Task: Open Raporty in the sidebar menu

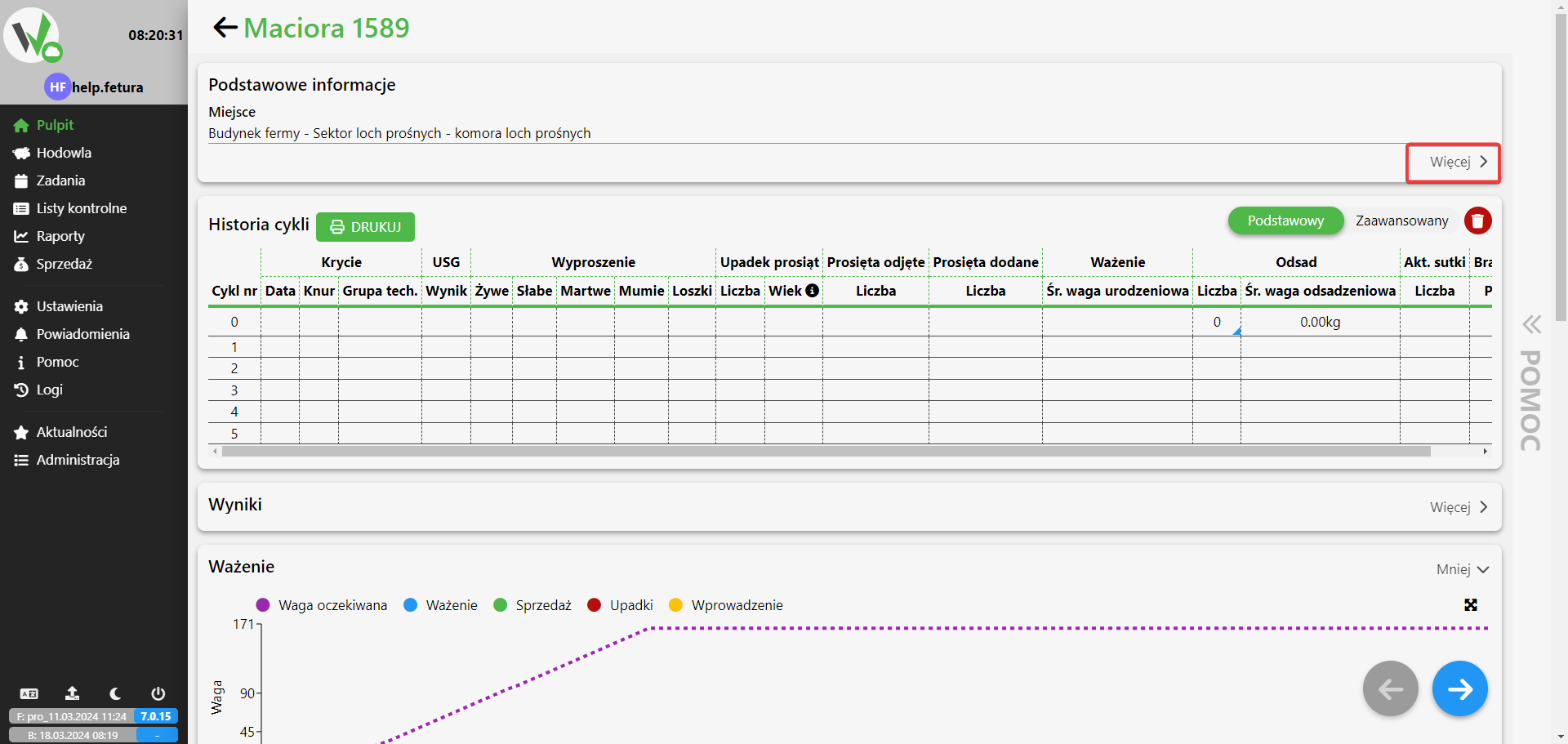Action: (60, 236)
